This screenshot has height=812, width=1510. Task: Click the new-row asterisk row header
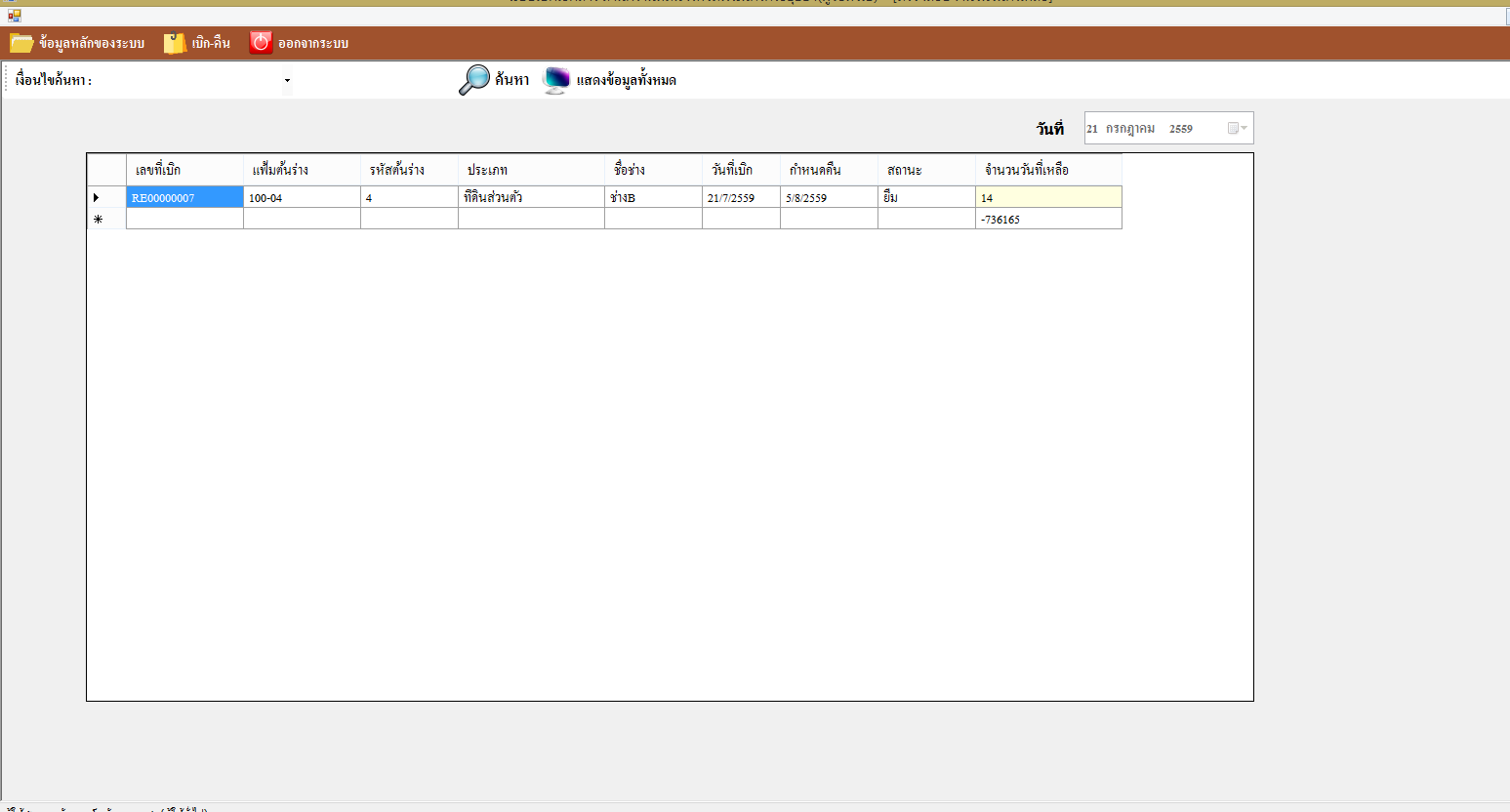tap(106, 219)
